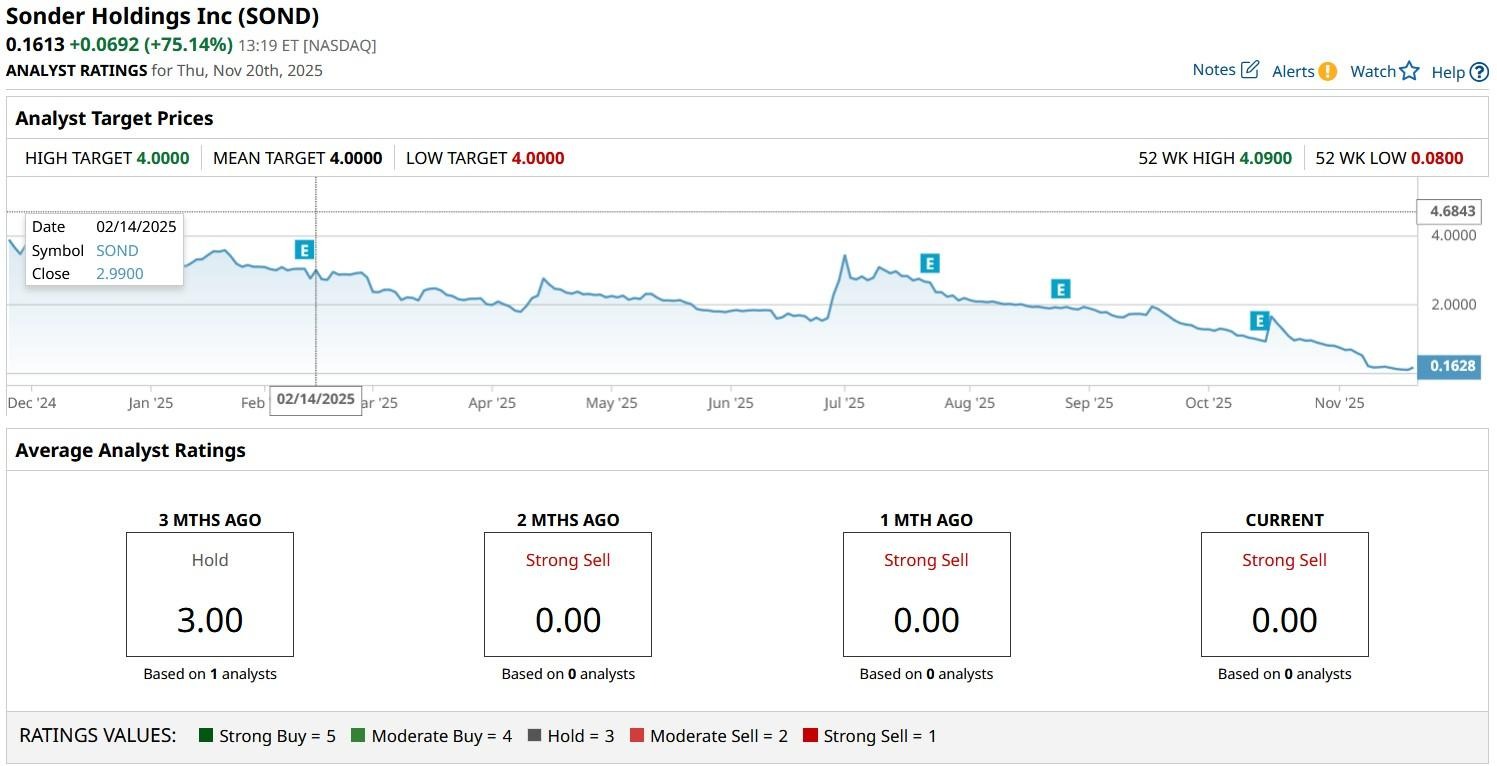Select the 3 MTHS AGO Hold rating box
The image size is (1497, 766).
[209, 594]
